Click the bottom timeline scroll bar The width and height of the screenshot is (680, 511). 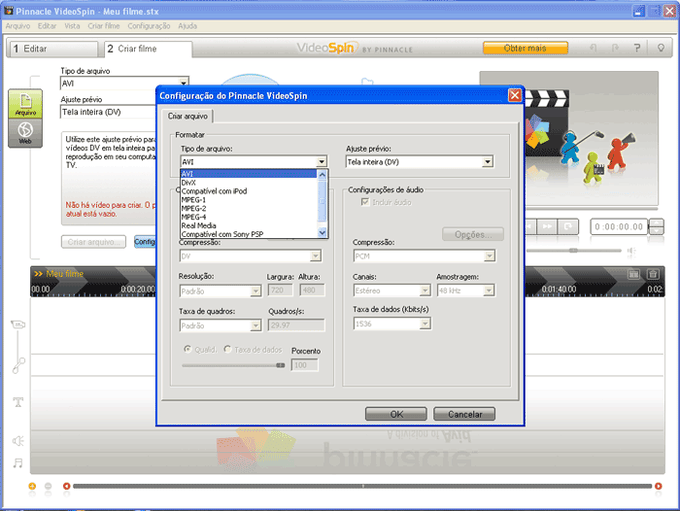pos(362,486)
